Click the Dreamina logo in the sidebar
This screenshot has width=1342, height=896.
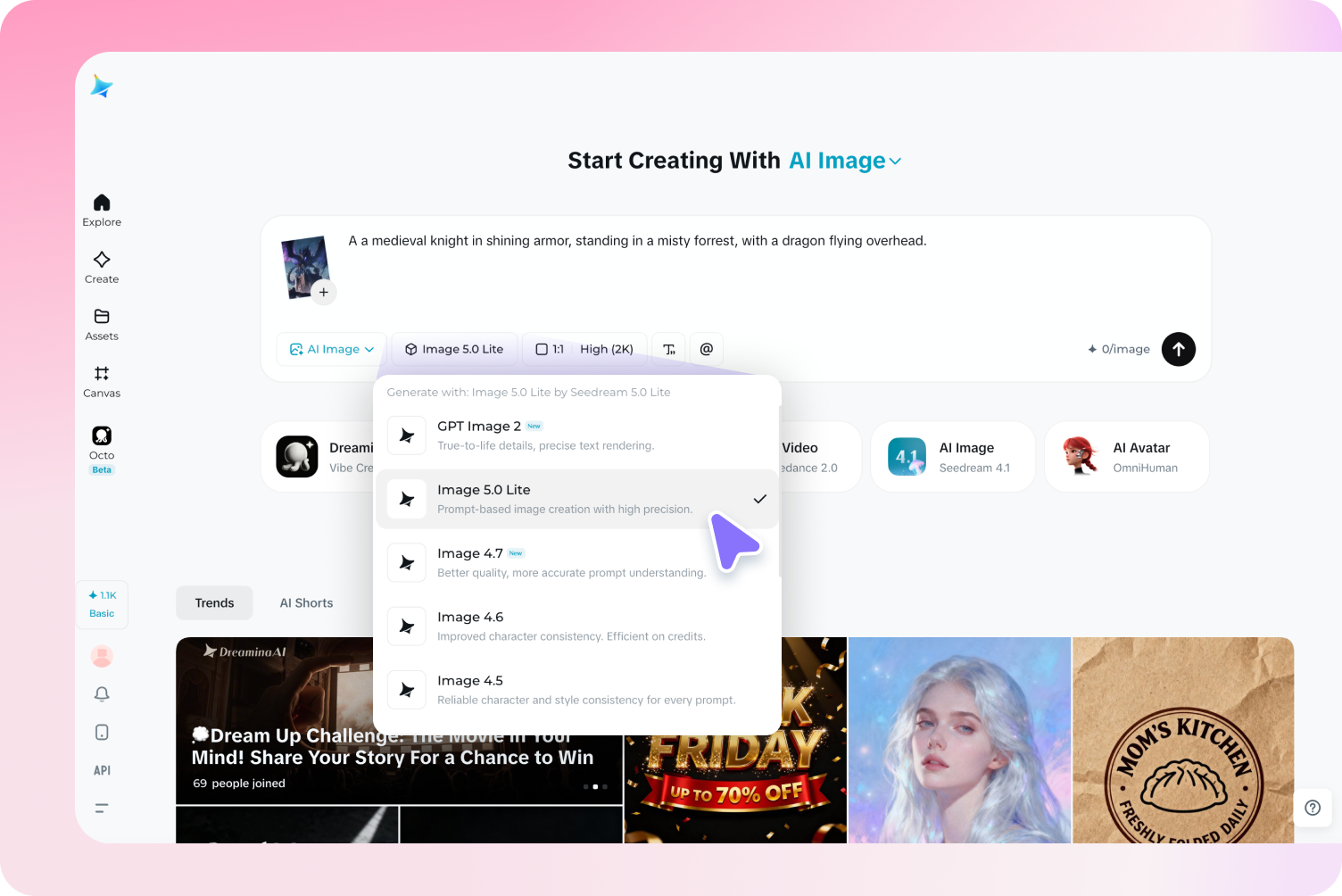pos(102,87)
